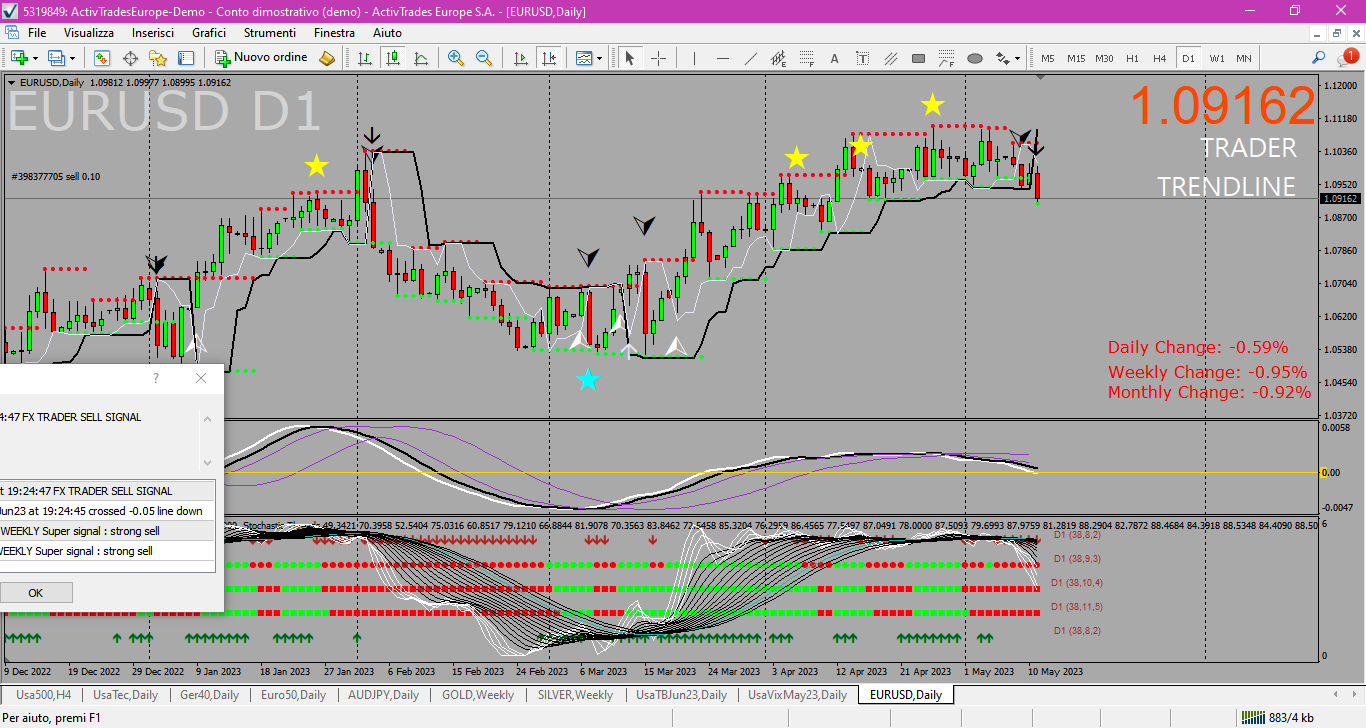Open the New Chart tool

[x=20, y=58]
